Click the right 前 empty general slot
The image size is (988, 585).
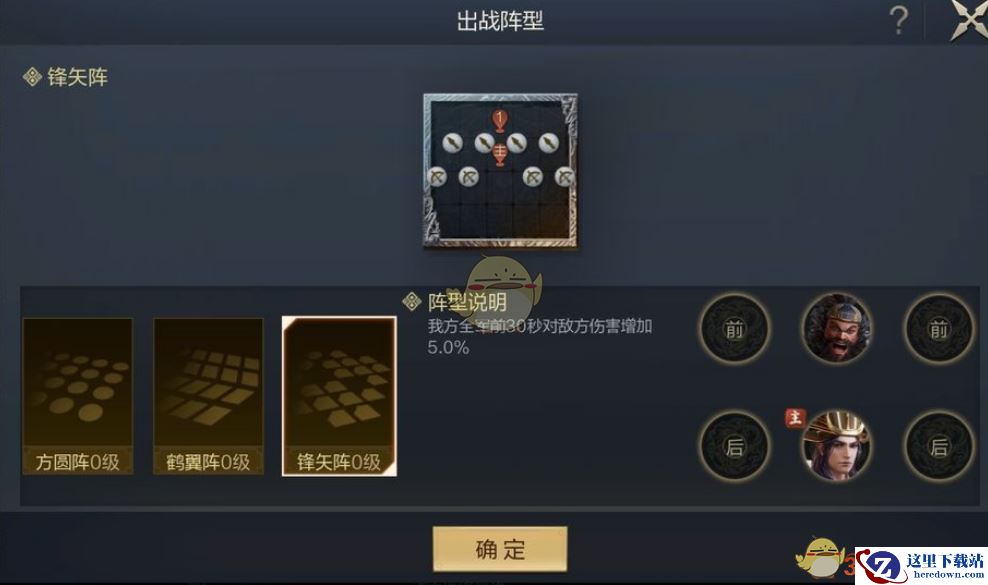pyautogui.click(x=939, y=328)
